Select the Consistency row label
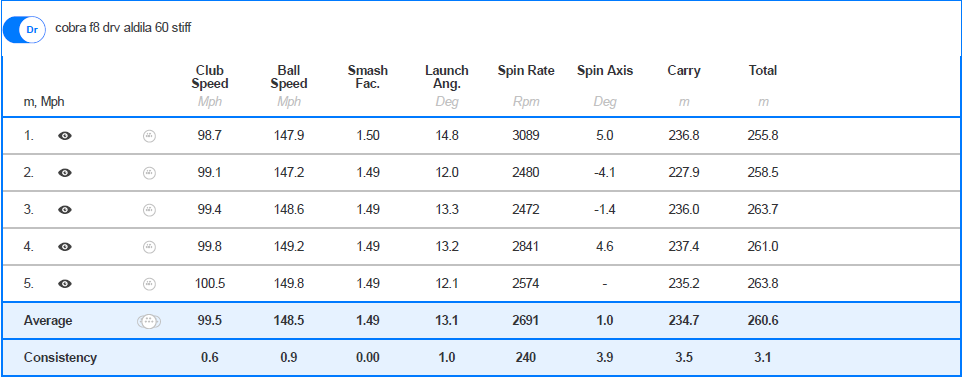 tap(60, 357)
